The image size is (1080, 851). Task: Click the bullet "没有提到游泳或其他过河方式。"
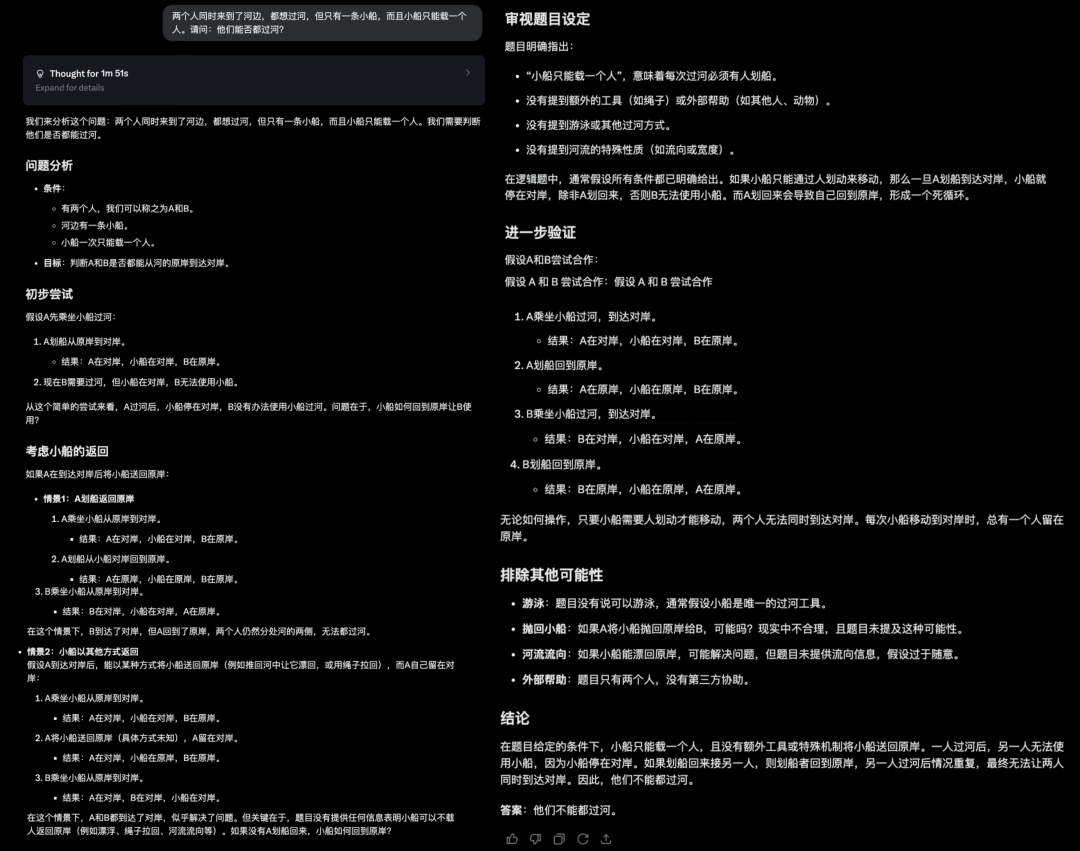click(599, 125)
